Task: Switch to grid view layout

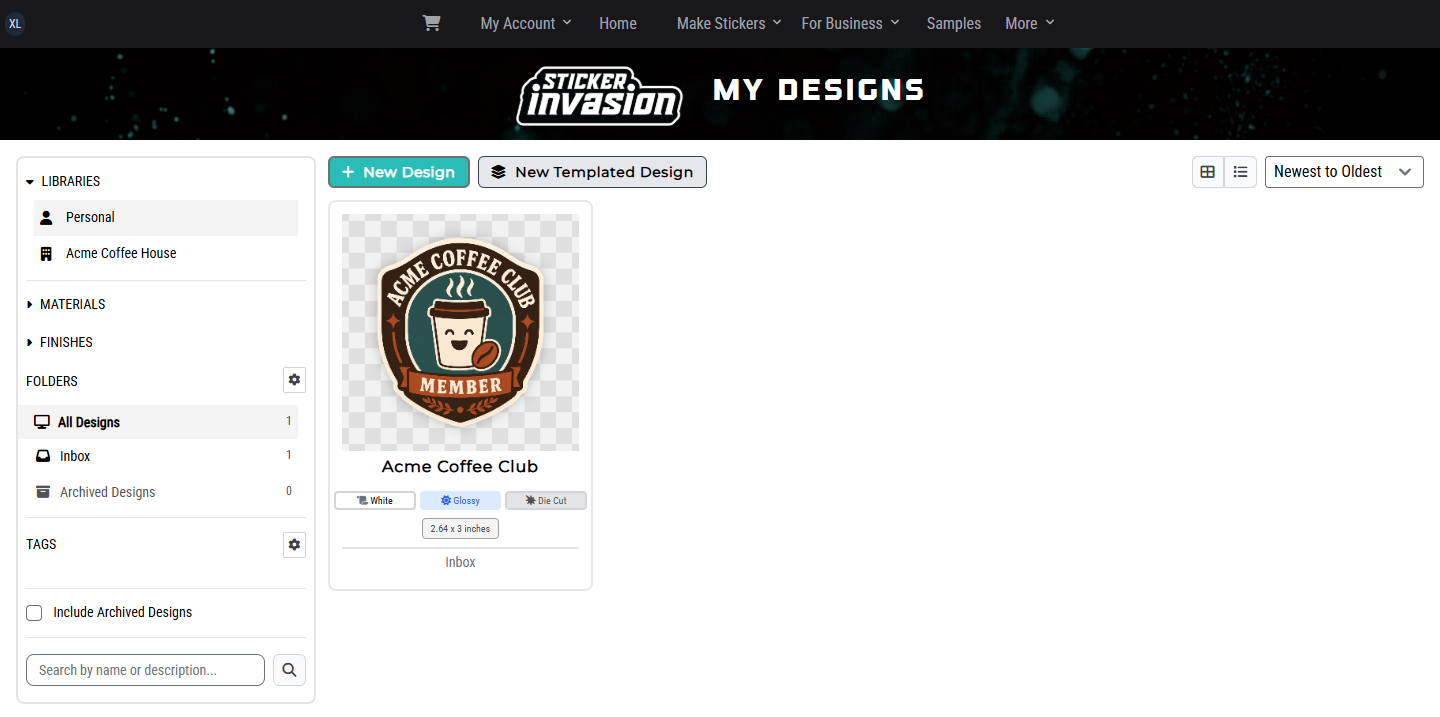Action: point(1208,172)
